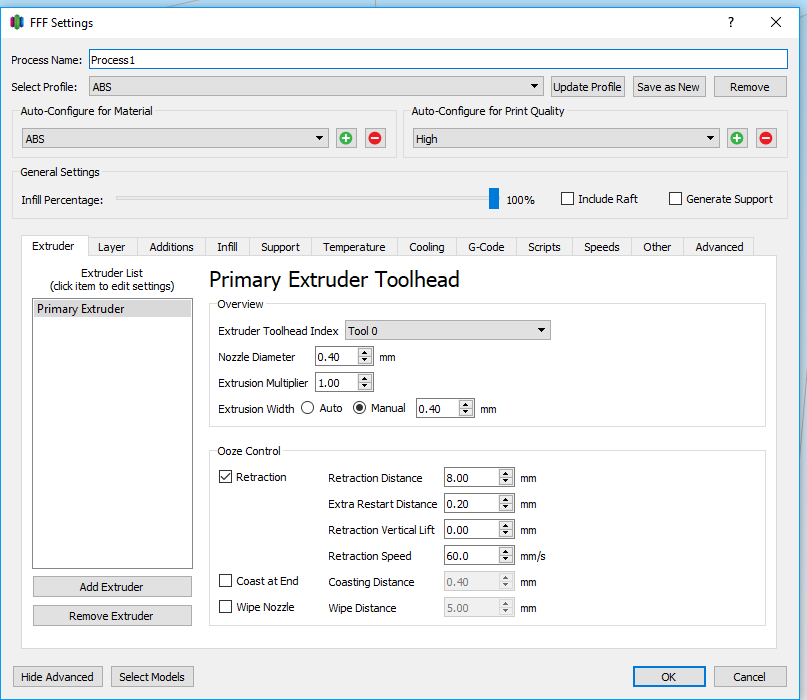Image resolution: width=807 pixels, height=700 pixels.
Task: Switch to the Temperature tab
Action: tap(354, 247)
